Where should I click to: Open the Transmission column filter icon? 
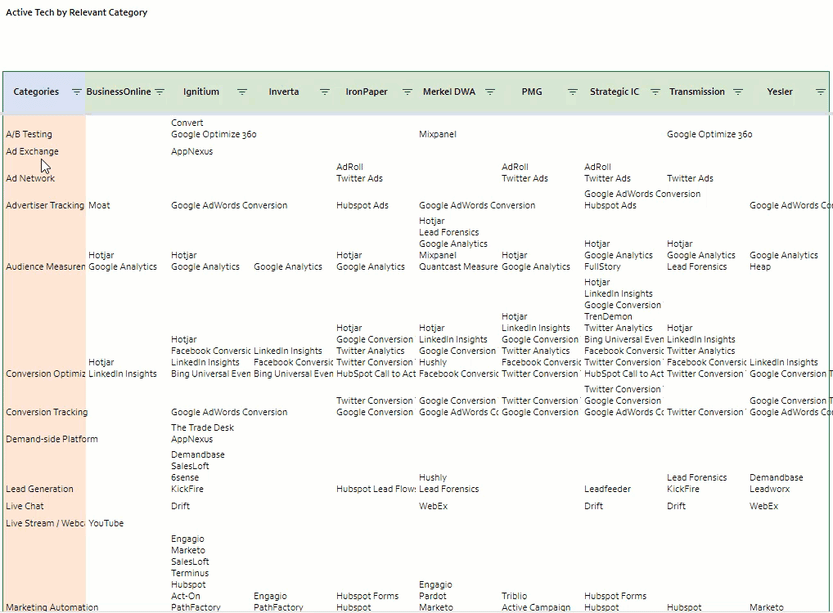click(x=738, y=92)
